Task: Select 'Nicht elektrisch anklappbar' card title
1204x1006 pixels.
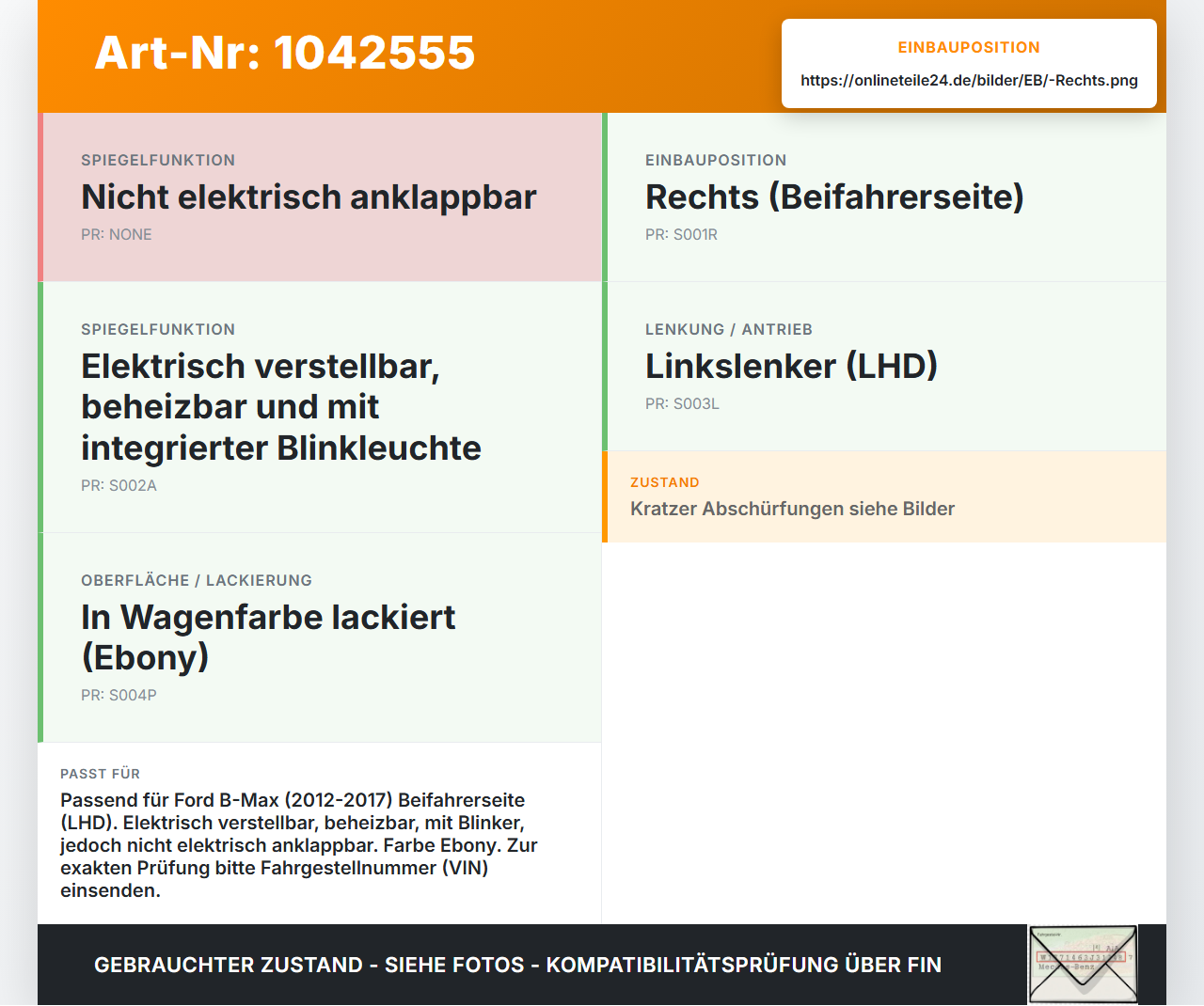Action: (309, 197)
